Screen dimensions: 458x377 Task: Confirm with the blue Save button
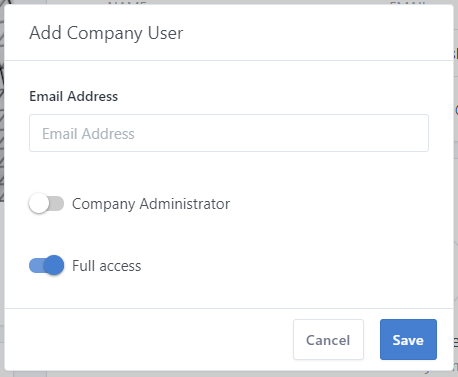tap(408, 339)
